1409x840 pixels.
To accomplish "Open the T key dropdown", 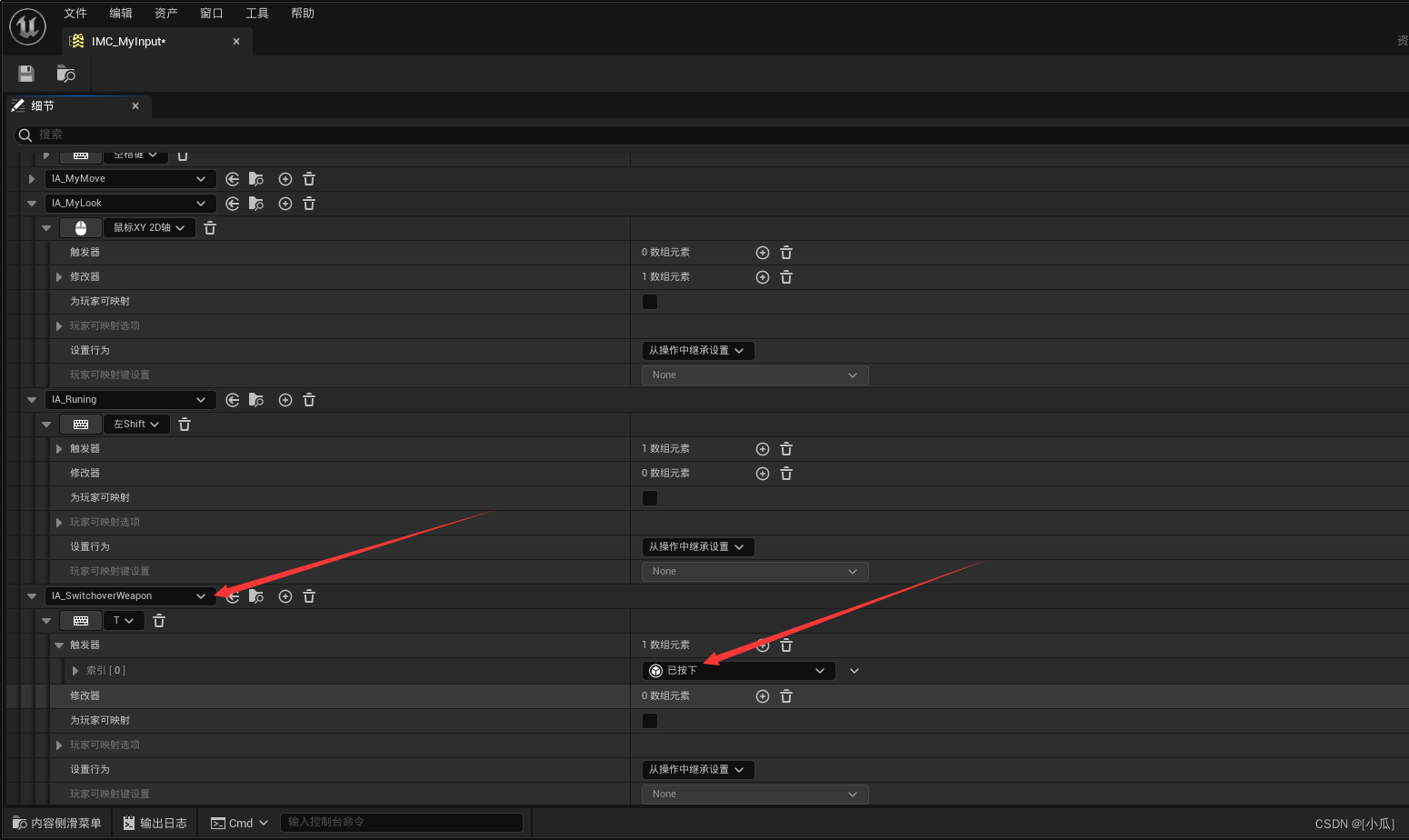I will click(x=124, y=621).
